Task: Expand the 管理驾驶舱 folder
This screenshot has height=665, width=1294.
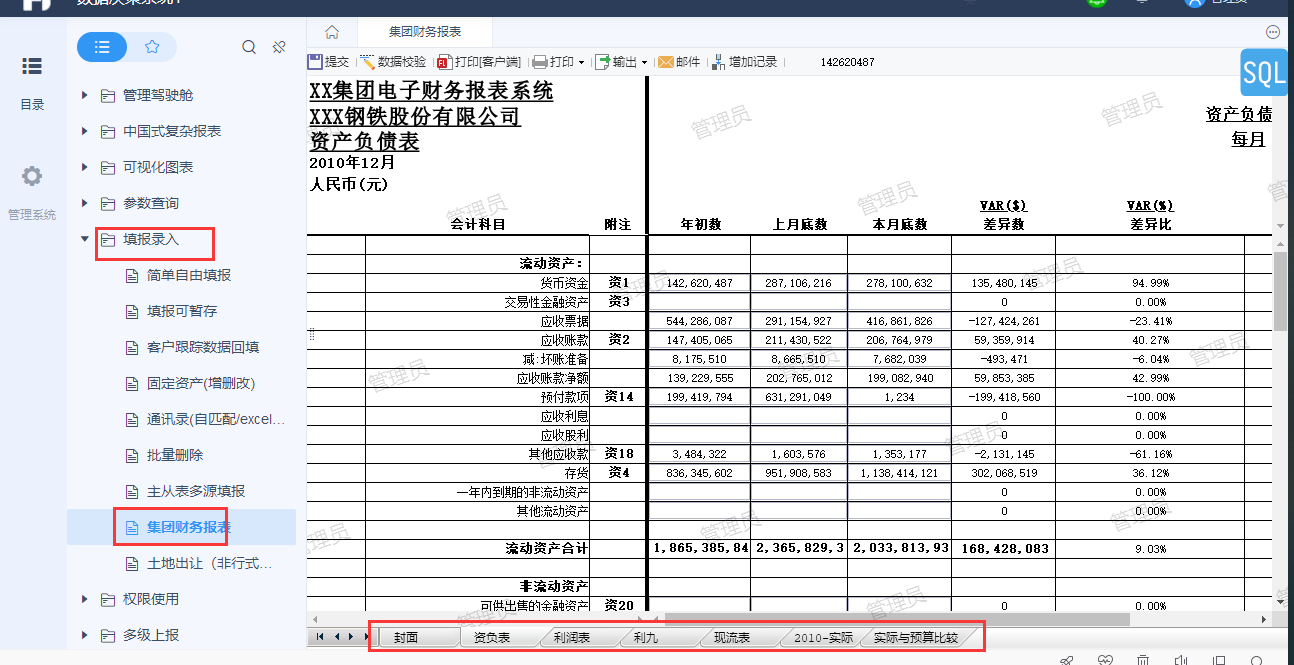Action: pyautogui.click(x=85, y=95)
